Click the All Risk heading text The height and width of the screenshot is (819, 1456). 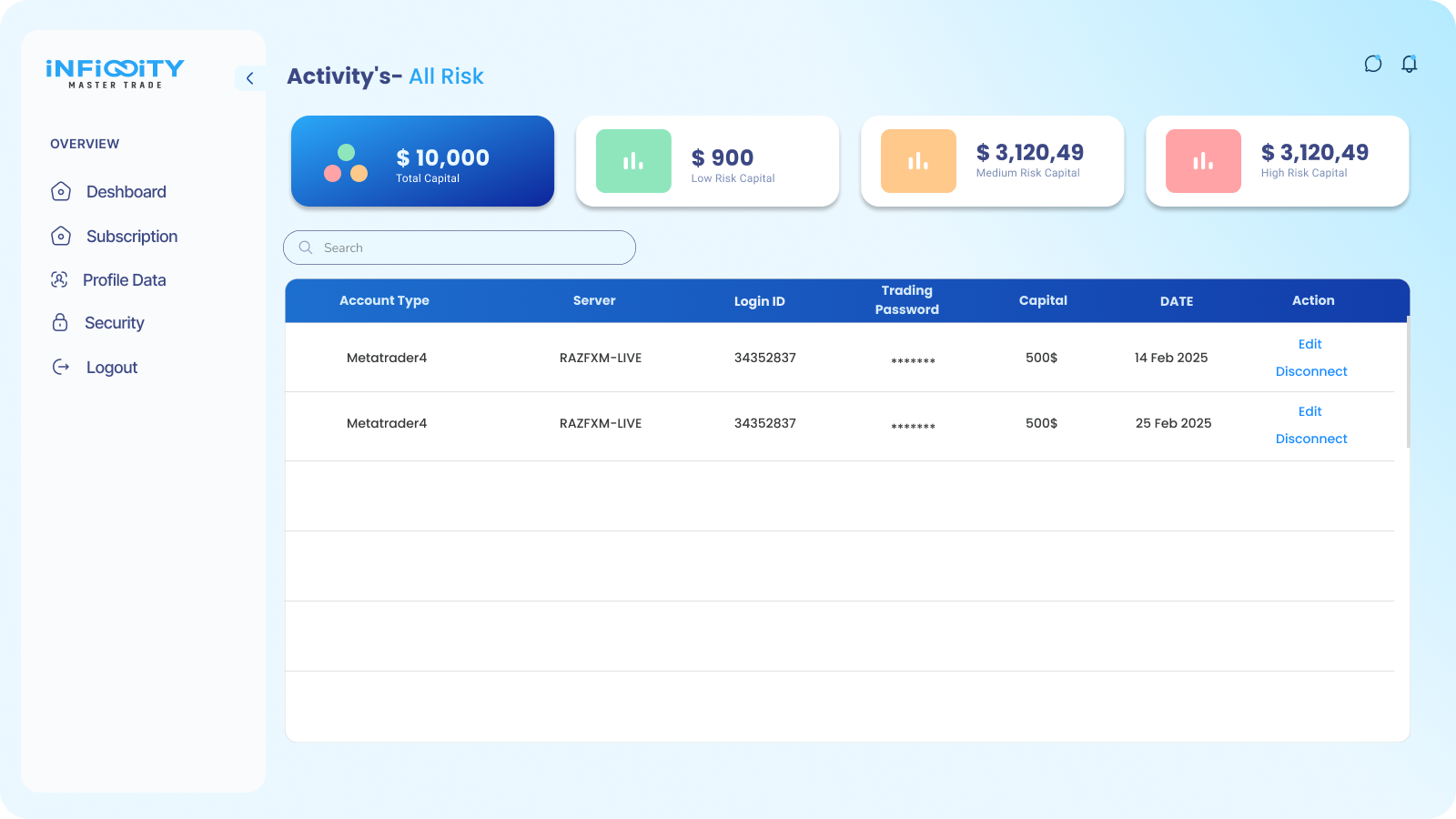[446, 76]
